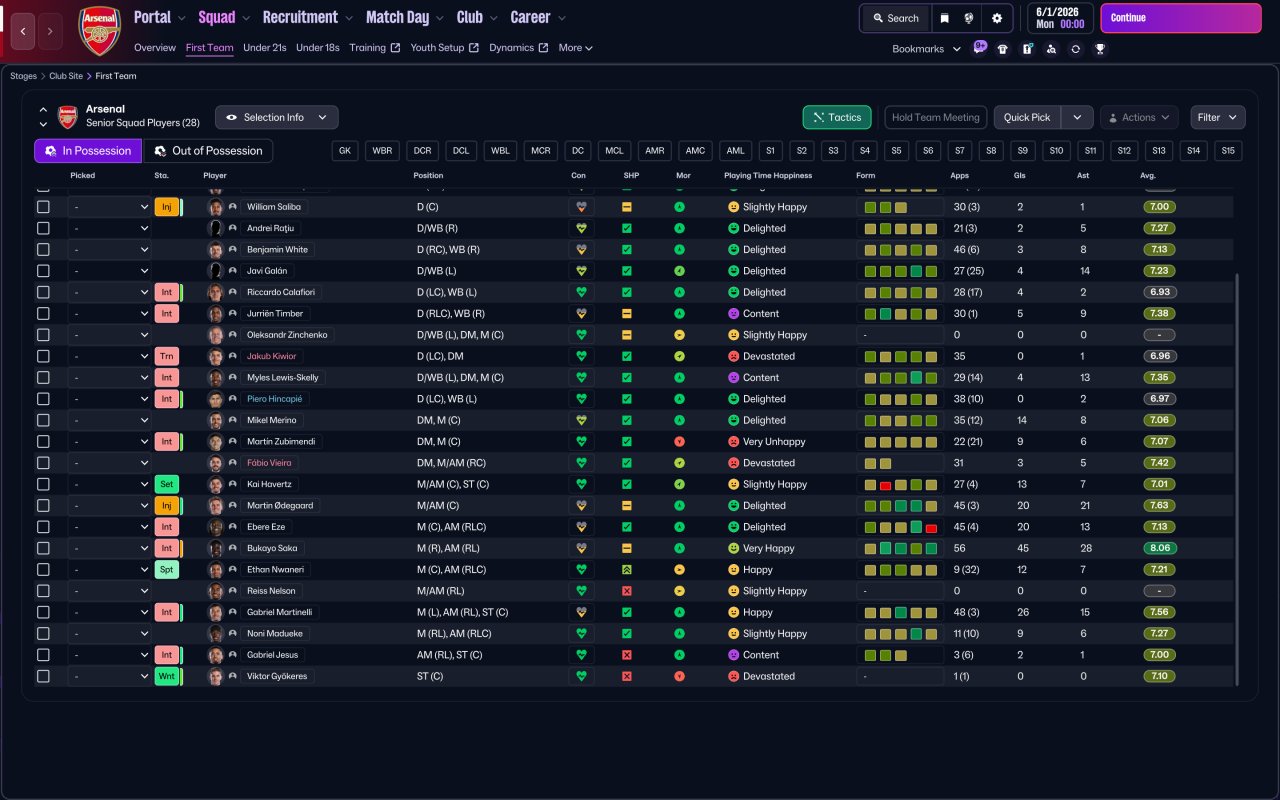Click William Saliba's injury status badge
The width and height of the screenshot is (1280, 800).
(167, 207)
